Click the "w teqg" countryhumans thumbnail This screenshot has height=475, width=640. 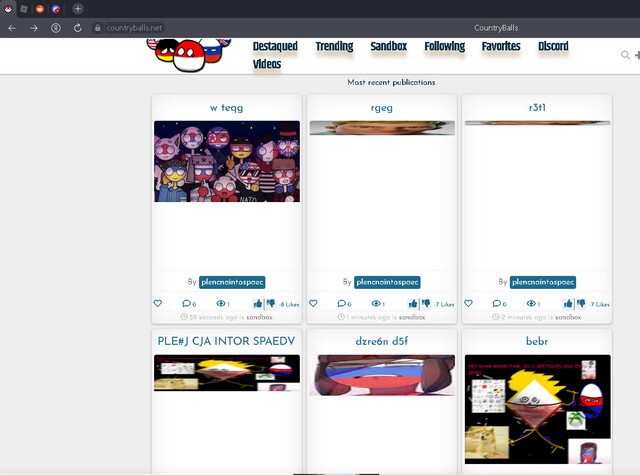pos(227,161)
